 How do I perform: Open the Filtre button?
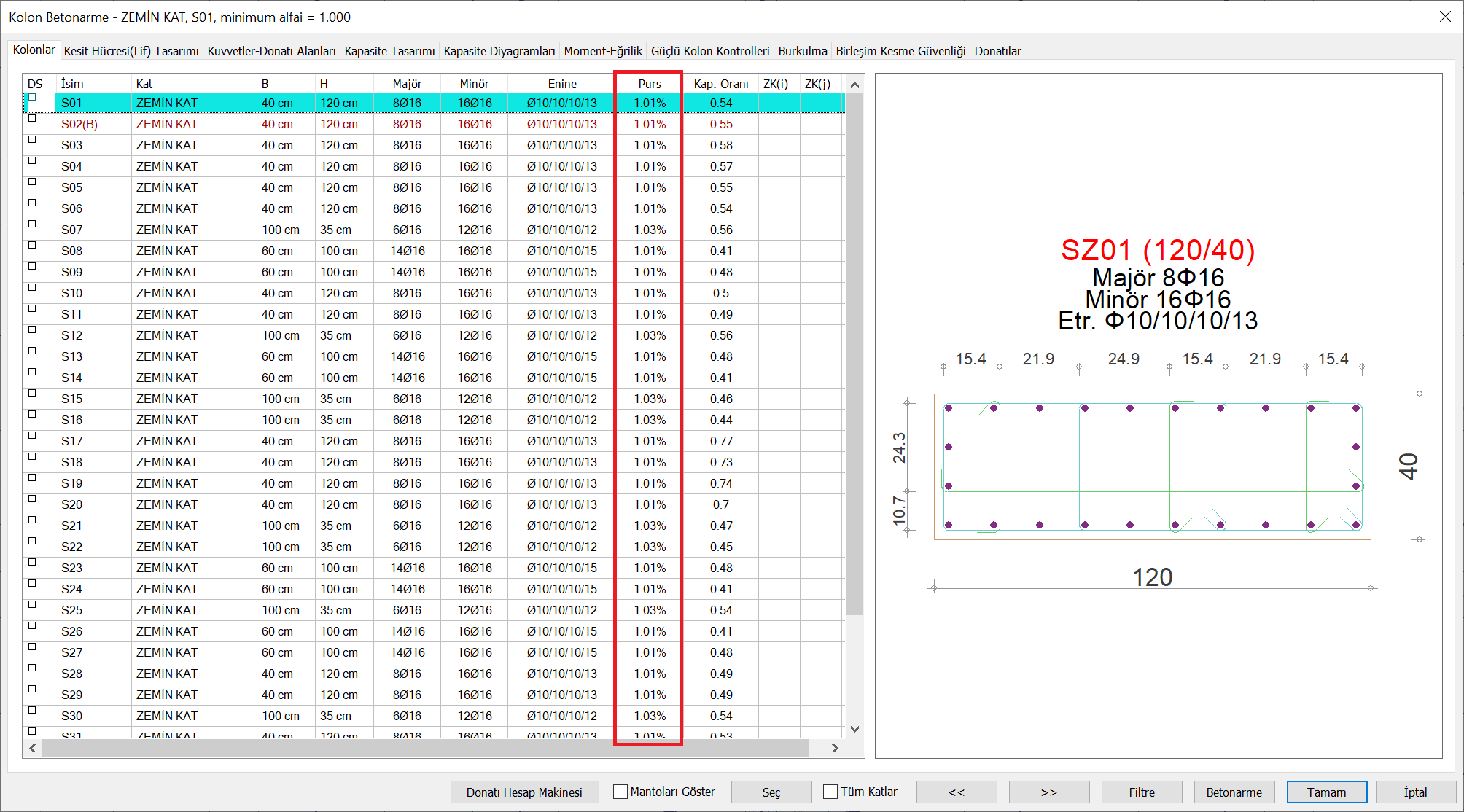1142,792
